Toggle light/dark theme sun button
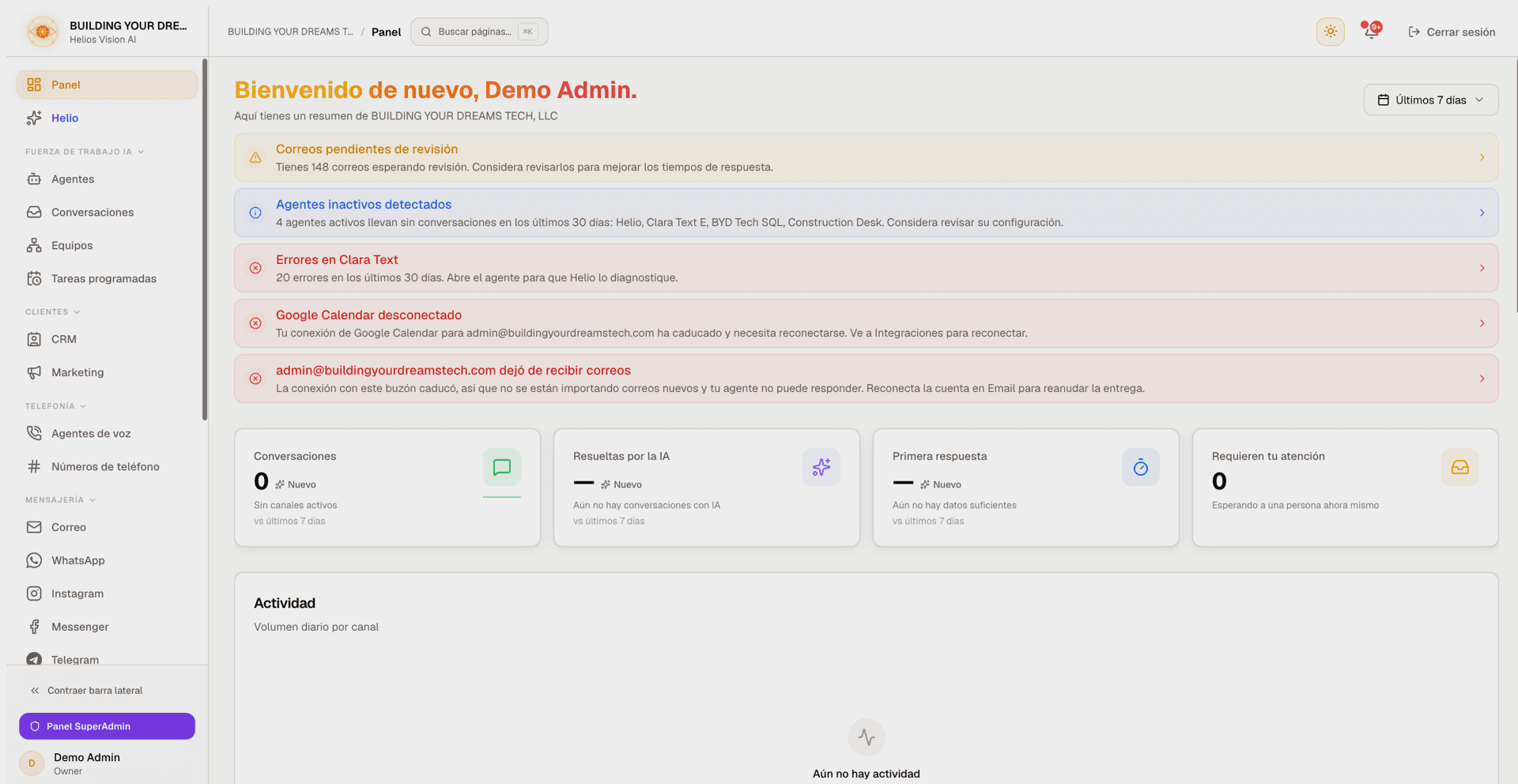Screen dimensions: 1518x784 (x=1331, y=32)
